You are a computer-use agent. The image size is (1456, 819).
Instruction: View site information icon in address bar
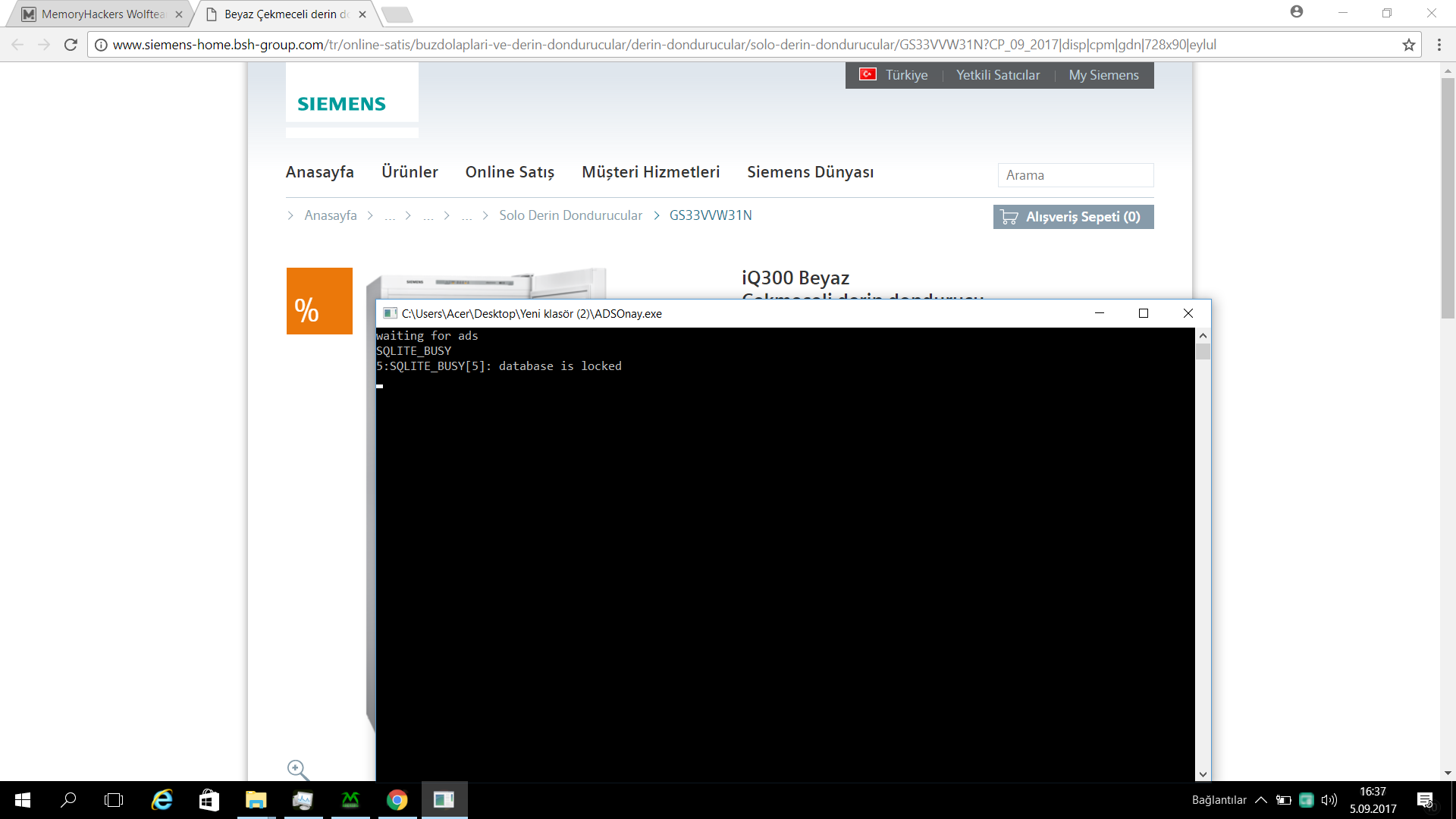101,45
